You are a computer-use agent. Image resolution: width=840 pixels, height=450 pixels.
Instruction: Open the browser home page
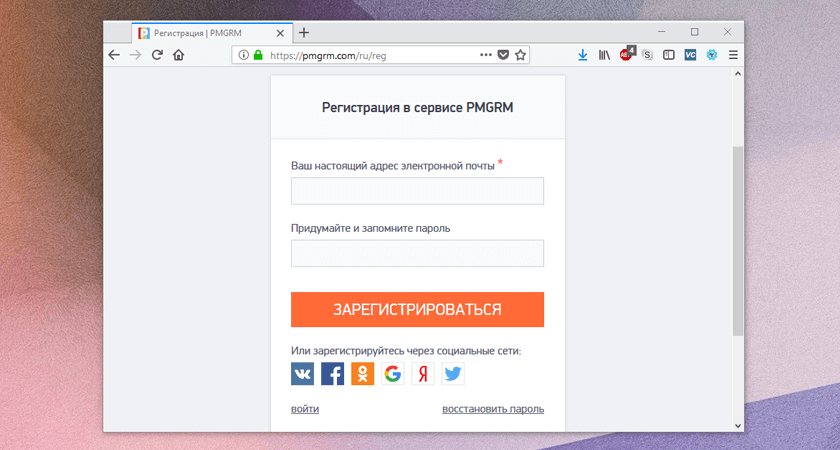click(x=178, y=55)
